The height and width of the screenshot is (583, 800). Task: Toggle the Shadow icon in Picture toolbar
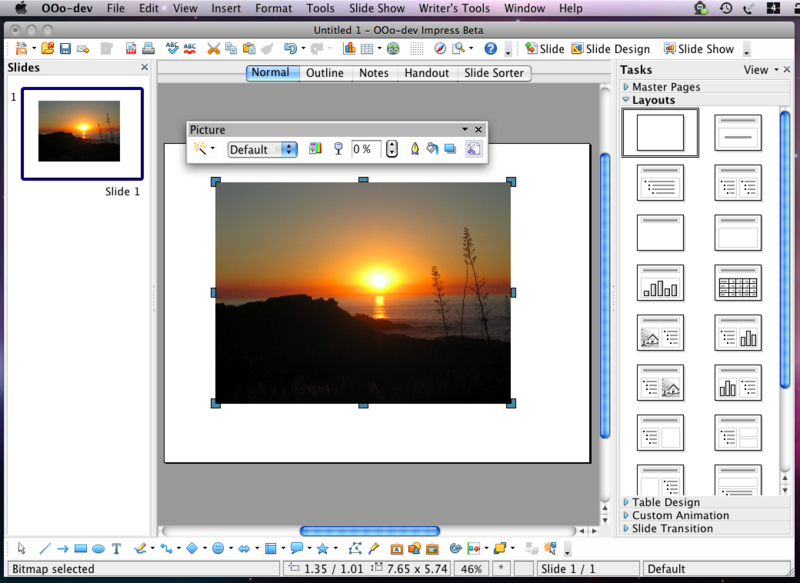pyautogui.click(x=450, y=149)
